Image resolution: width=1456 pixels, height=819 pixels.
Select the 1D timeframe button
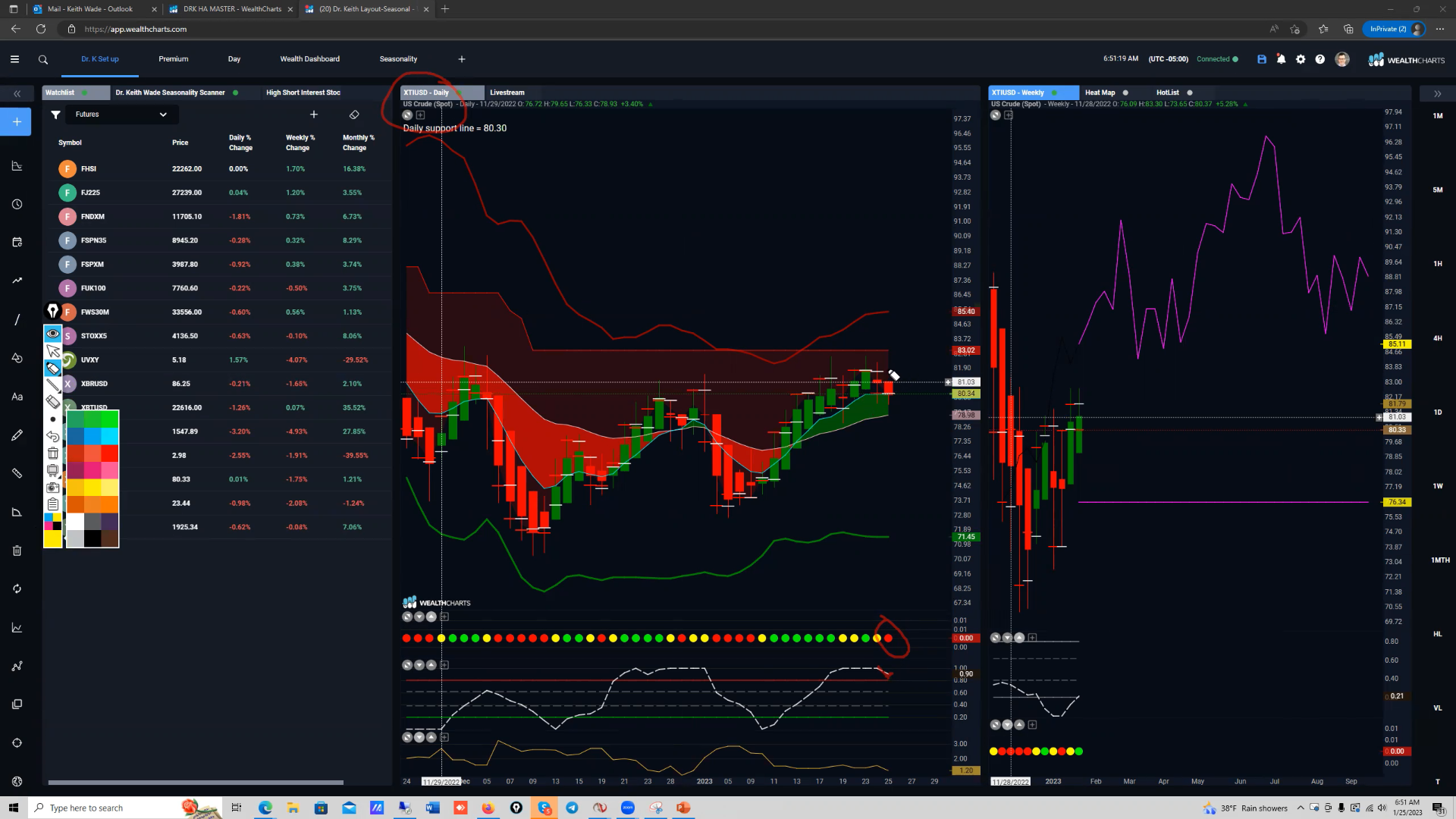tap(1438, 413)
